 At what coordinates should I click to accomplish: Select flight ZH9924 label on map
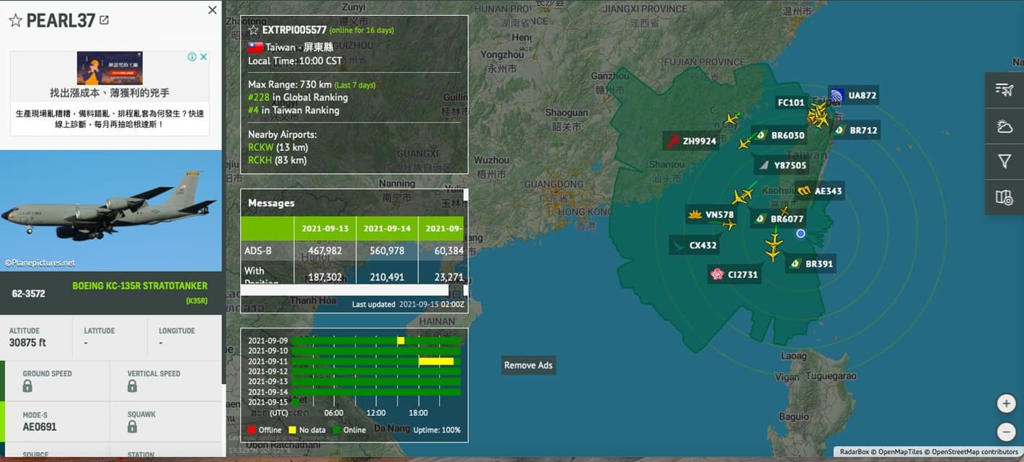(x=691, y=140)
